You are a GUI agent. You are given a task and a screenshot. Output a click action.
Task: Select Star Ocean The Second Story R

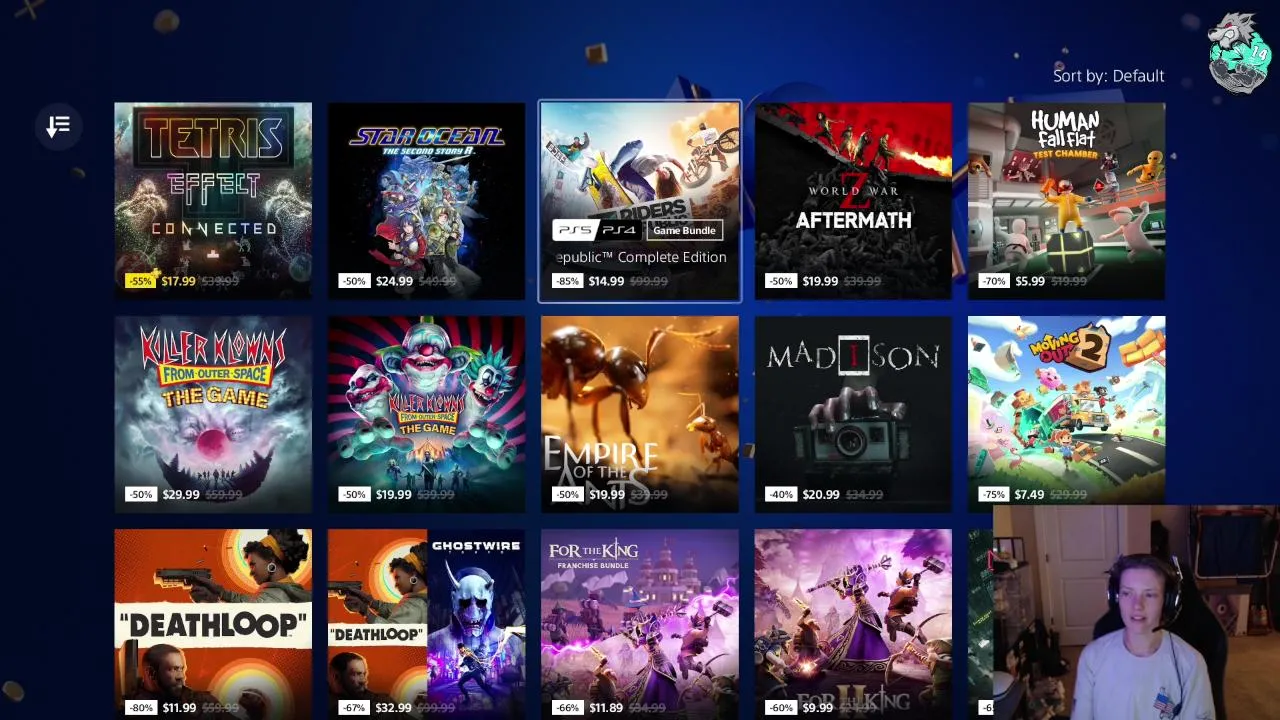click(426, 201)
